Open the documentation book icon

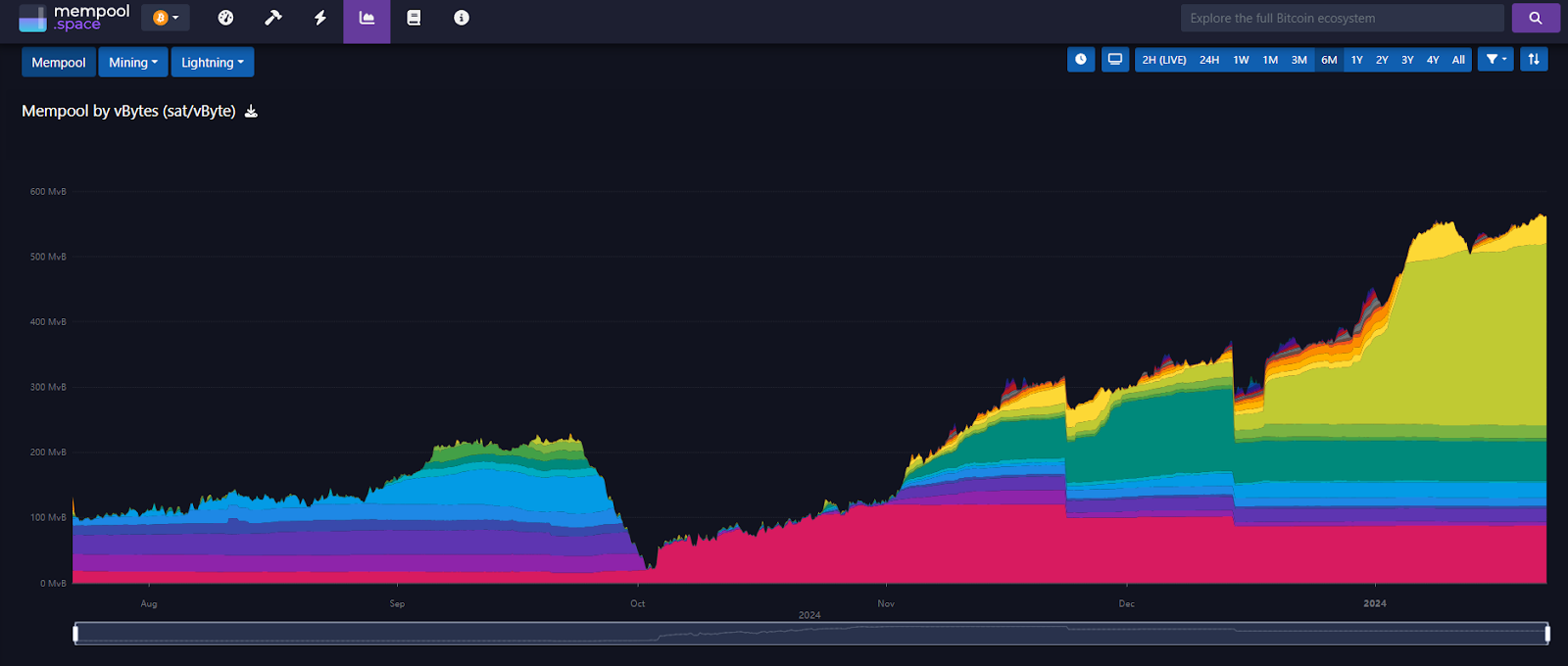[x=414, y=18]
